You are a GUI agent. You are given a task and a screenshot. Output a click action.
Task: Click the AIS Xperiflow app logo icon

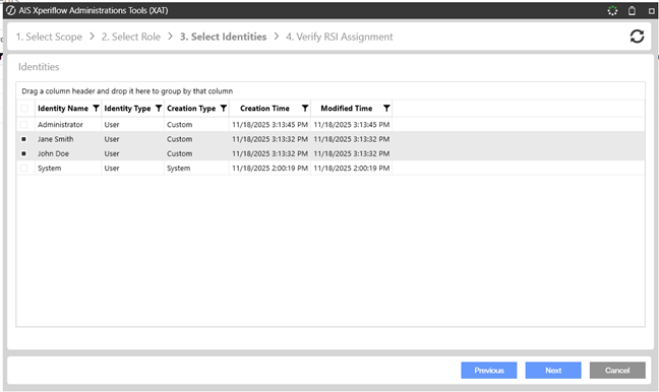[11, 11]
